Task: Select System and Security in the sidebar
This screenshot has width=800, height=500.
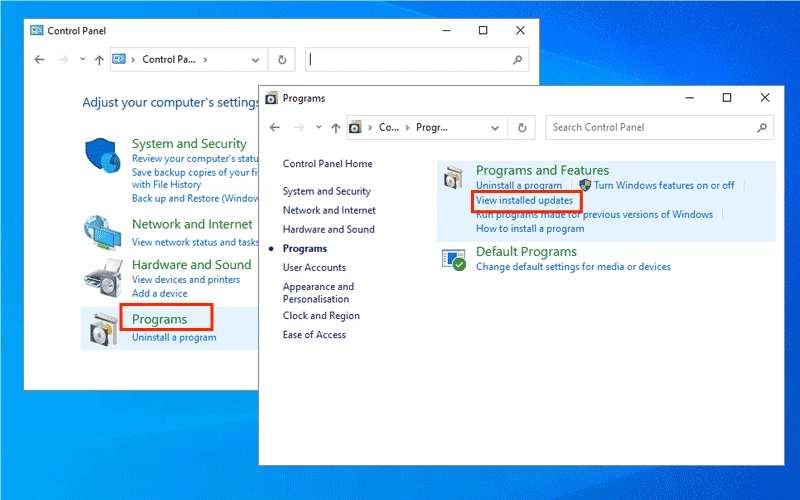Action: tap(327, 191)
